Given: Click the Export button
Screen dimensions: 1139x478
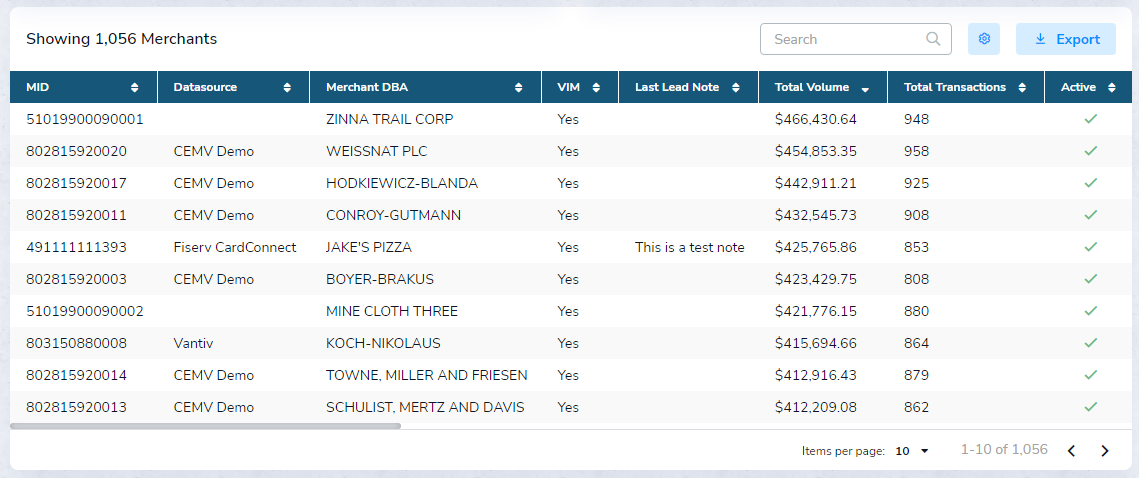Looking at the screenshot, I should pyautogui.click(x=1066, y=39).
